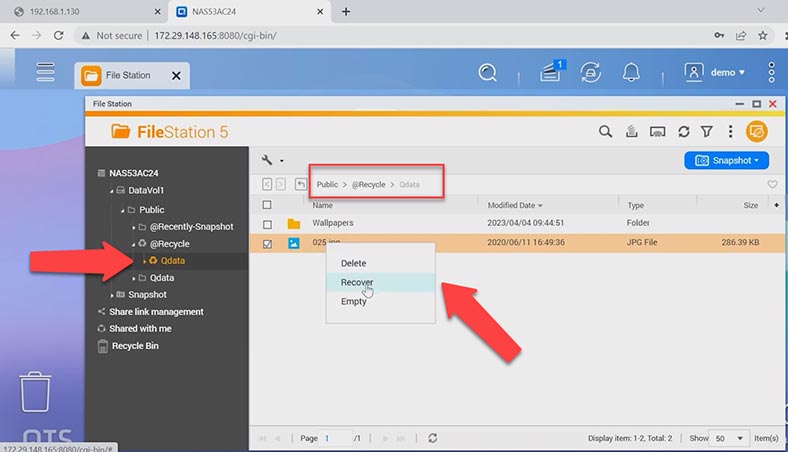Sort by the Size column header
The width and height of the screenshot is (788, 452).
[x=750, y=205]
